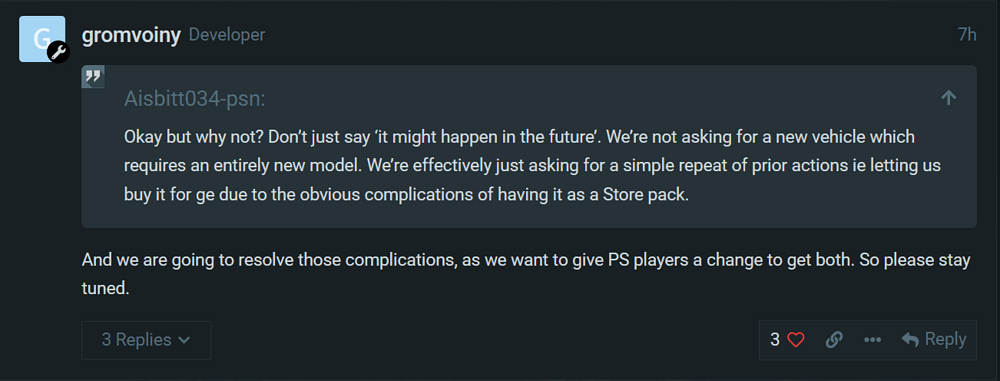Click the Reply text label
This screenshot has width=1000, height=381.
946,340
